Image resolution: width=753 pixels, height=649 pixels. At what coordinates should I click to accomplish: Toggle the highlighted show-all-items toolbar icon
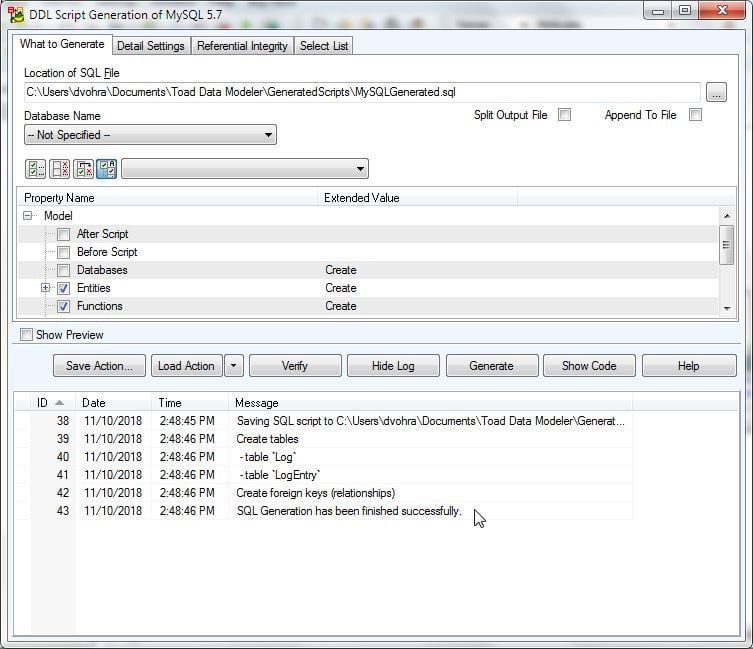click(107, 169)
